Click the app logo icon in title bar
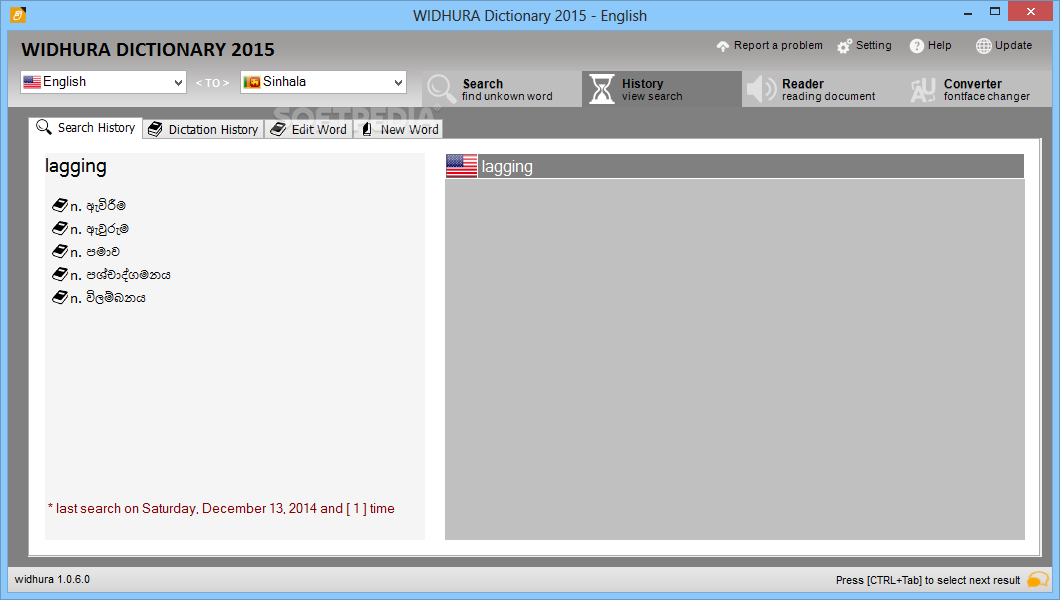 point(18,14)
